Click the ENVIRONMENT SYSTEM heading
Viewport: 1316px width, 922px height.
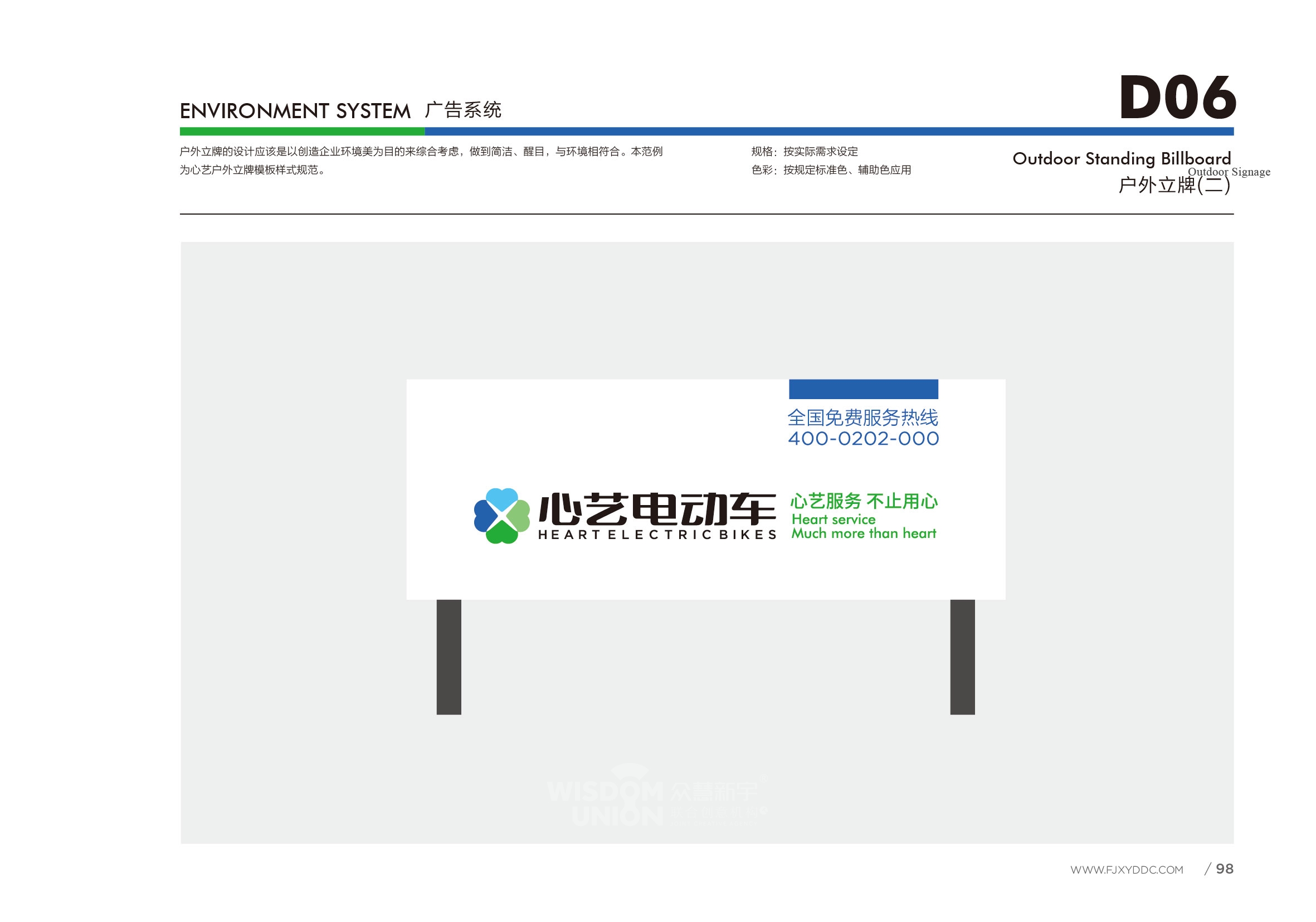point(295,111)
